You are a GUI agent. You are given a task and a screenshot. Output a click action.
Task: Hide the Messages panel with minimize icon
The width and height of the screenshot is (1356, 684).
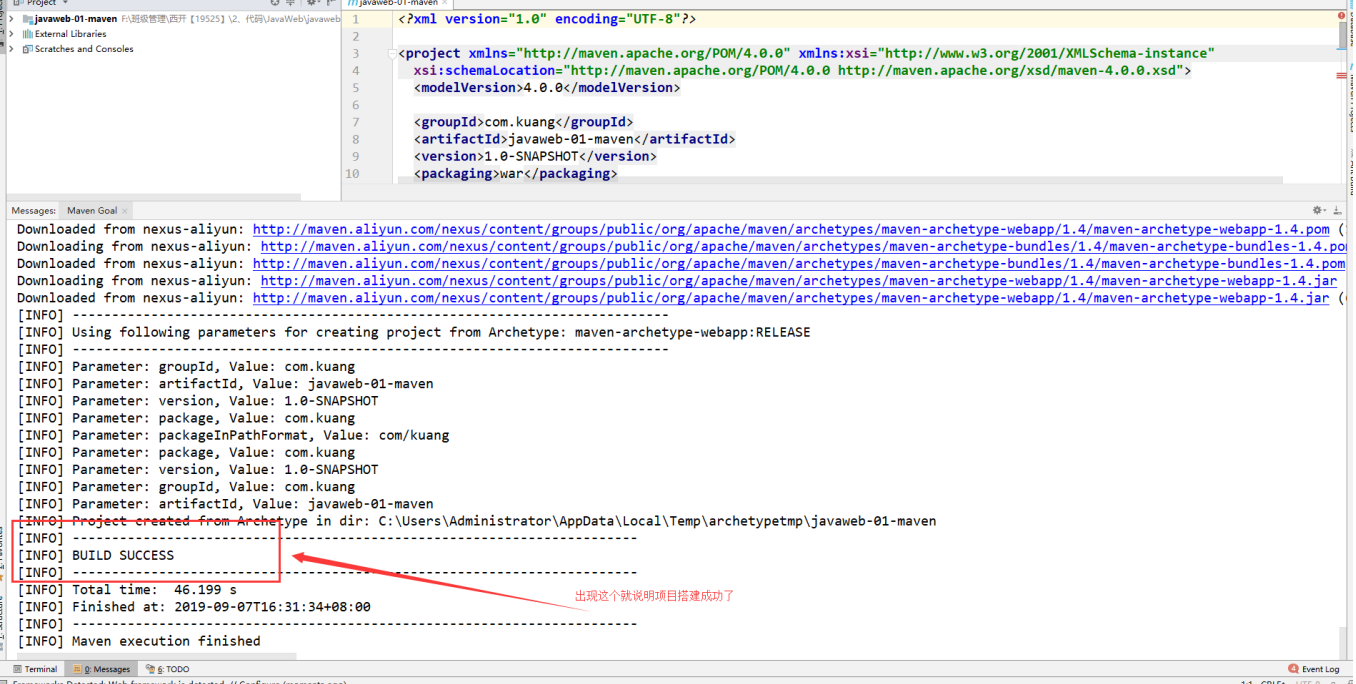pos(1335,211)
